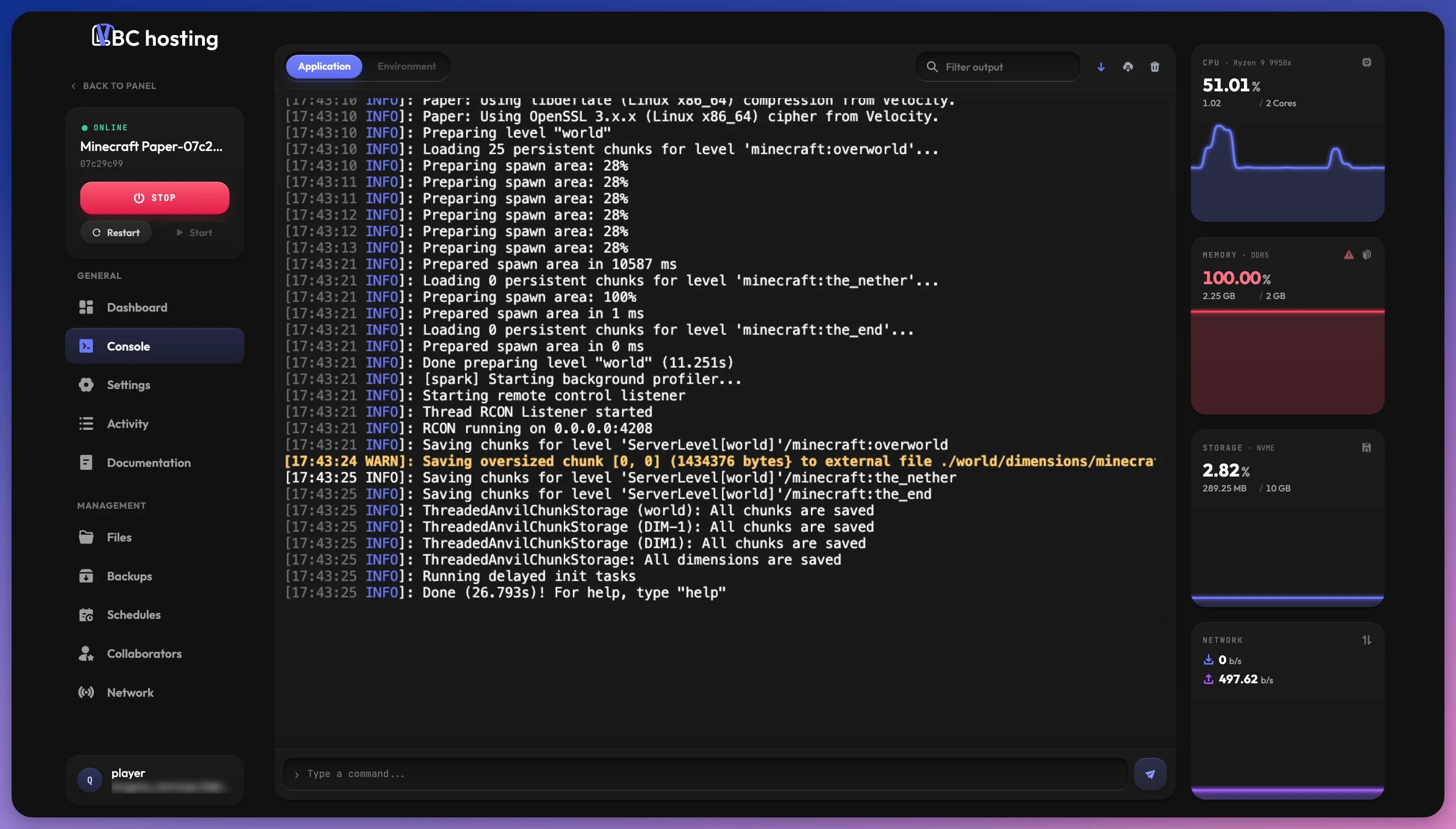Restart the server
Viewport: 1456px width, 829px height.
(x=116, y=232)
